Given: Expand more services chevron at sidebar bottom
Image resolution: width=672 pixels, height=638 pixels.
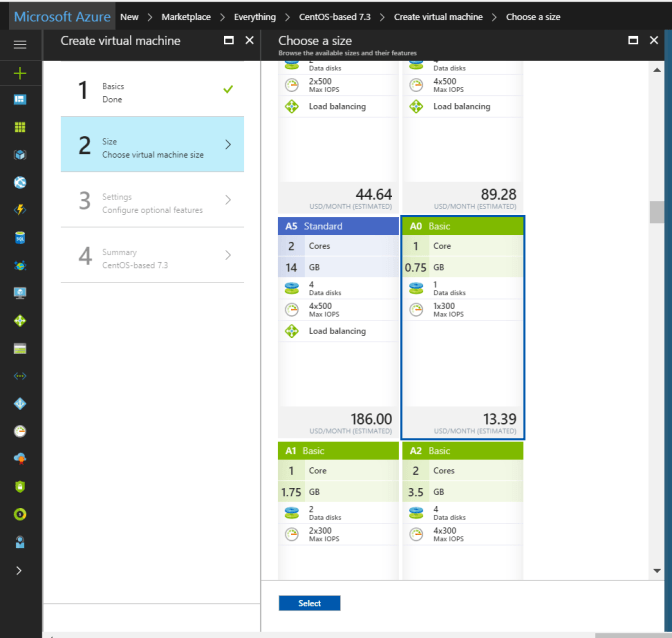Looking at the screenshot, I should 20,570.
